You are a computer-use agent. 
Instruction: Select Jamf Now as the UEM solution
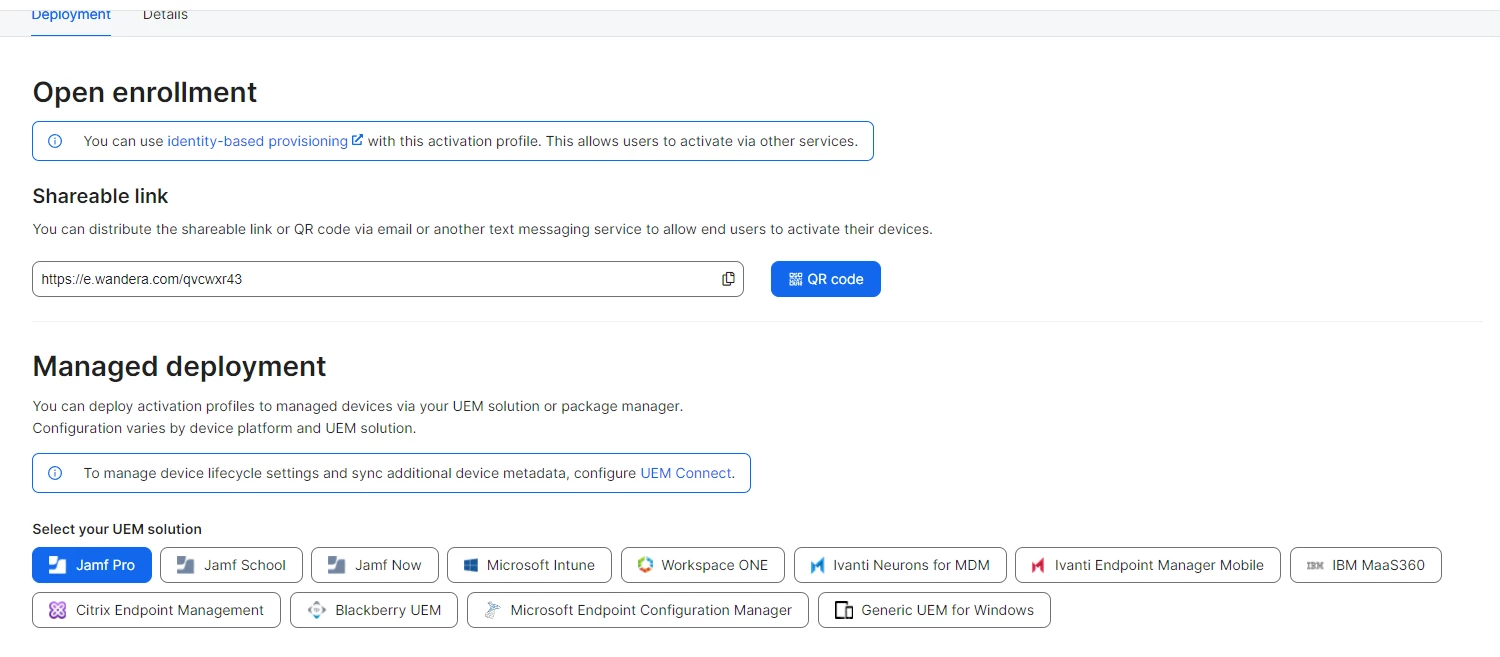click(x=374, y=565)
